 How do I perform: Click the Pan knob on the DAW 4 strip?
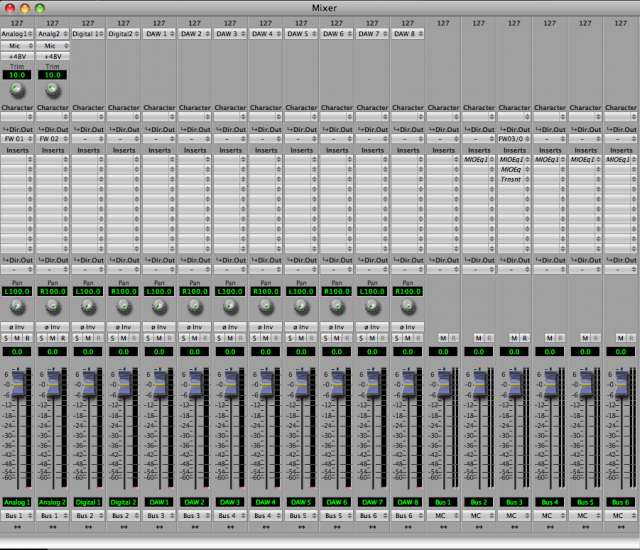266,306
